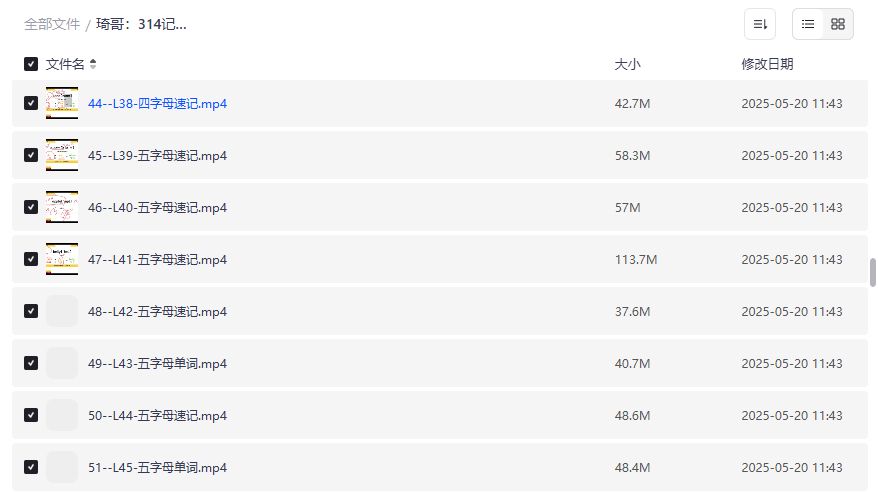This screenshot has width=878, height=495.
Task: Click the vertical scrollbar thumb
Action: [x=872, y=272]
